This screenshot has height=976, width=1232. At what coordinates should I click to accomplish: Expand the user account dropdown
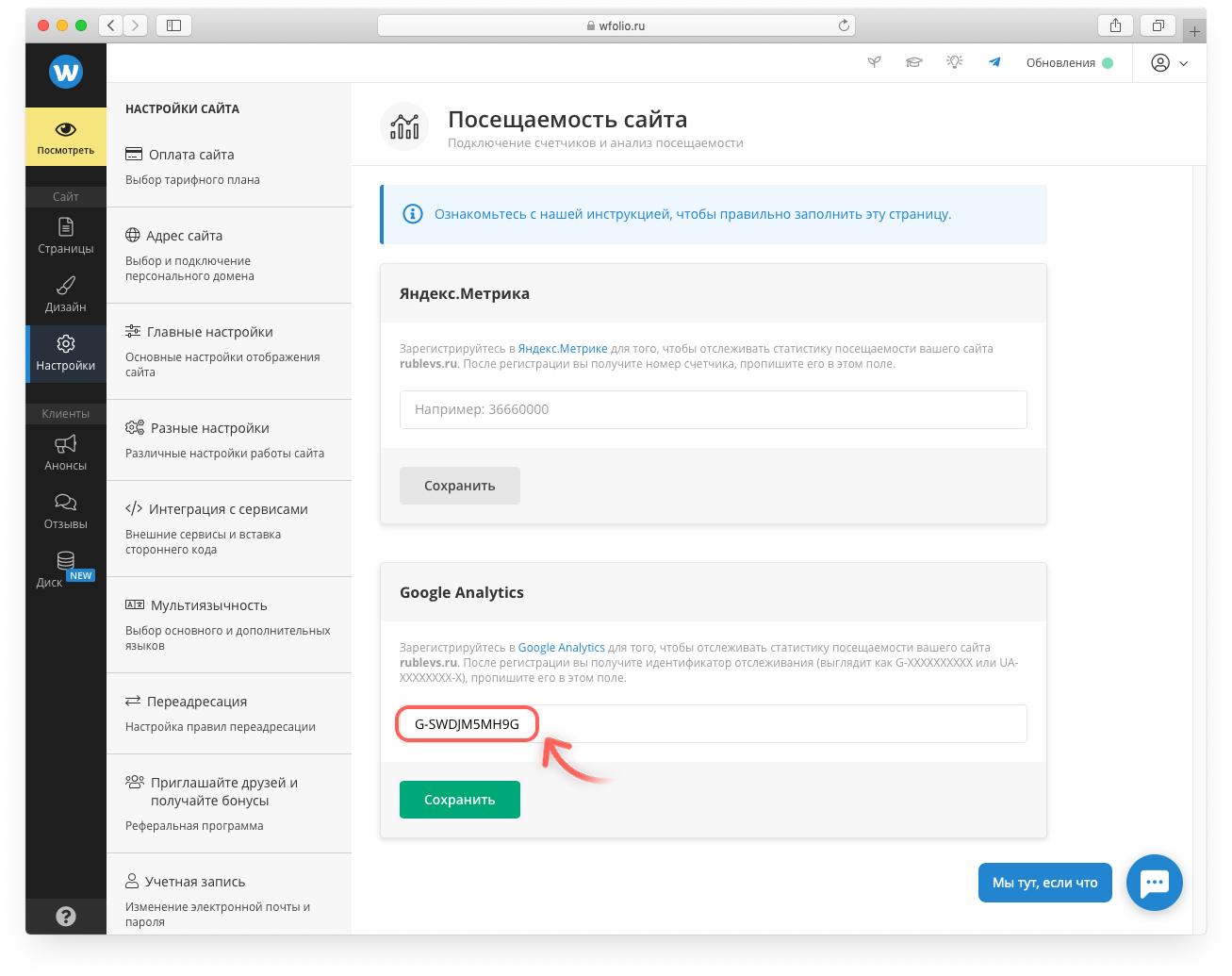click(x=1170, y=63)
